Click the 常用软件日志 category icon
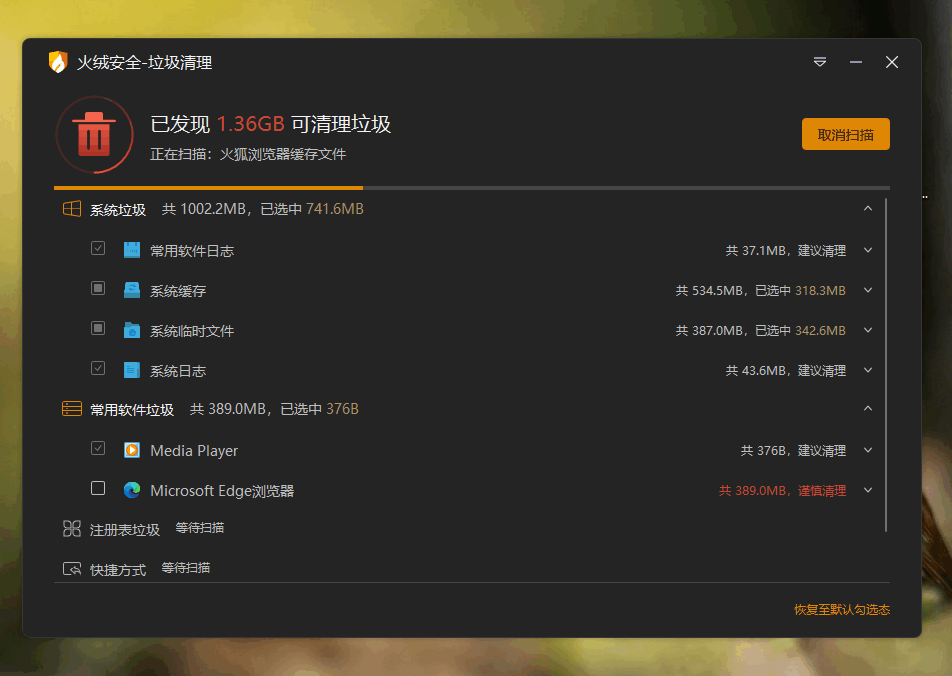Image resolution: width=952 pixels, height=676 pixels. (x=132, y=250)
